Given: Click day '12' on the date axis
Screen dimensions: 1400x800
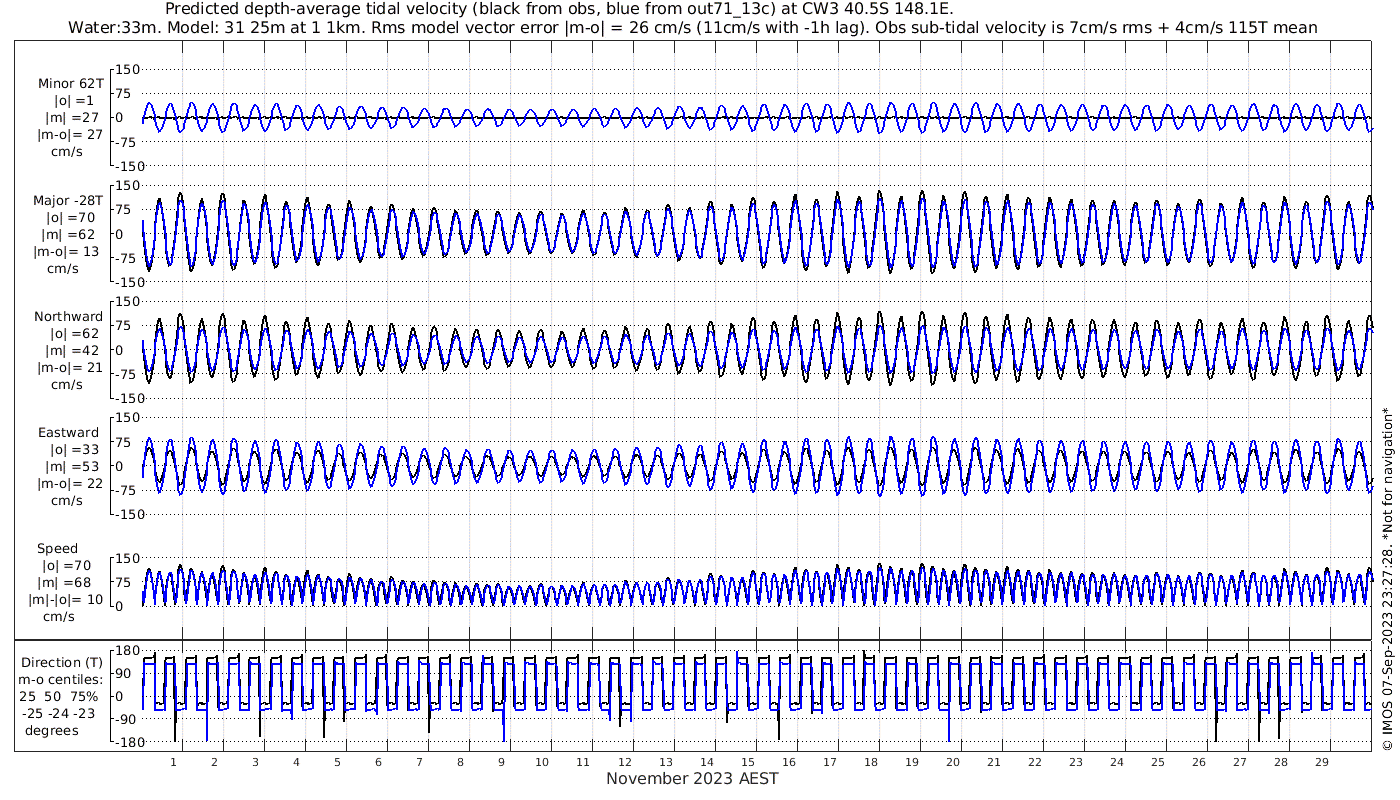Looking at the screenshot, I should click(x=624, y=762).
